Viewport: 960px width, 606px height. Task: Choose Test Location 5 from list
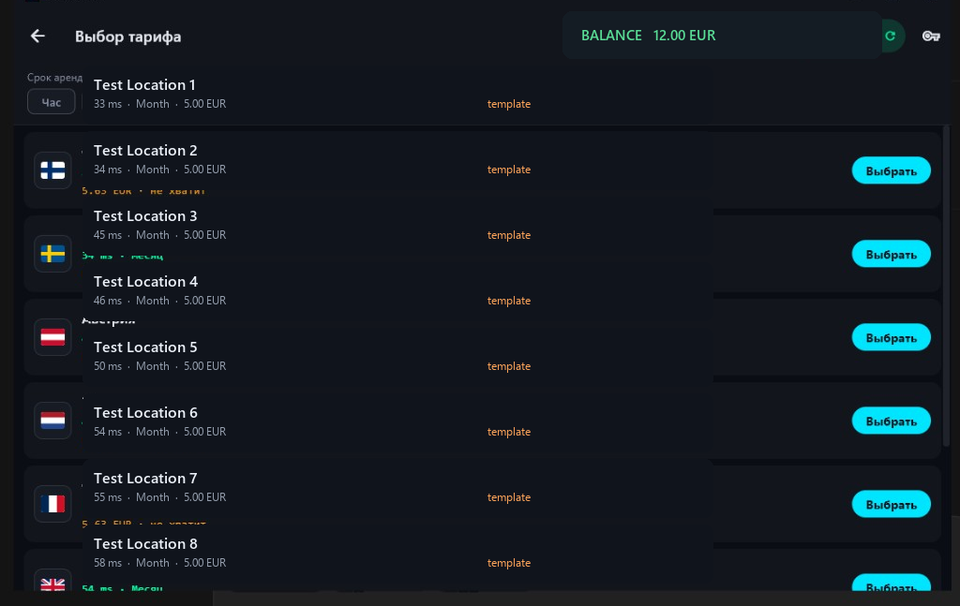398,356
